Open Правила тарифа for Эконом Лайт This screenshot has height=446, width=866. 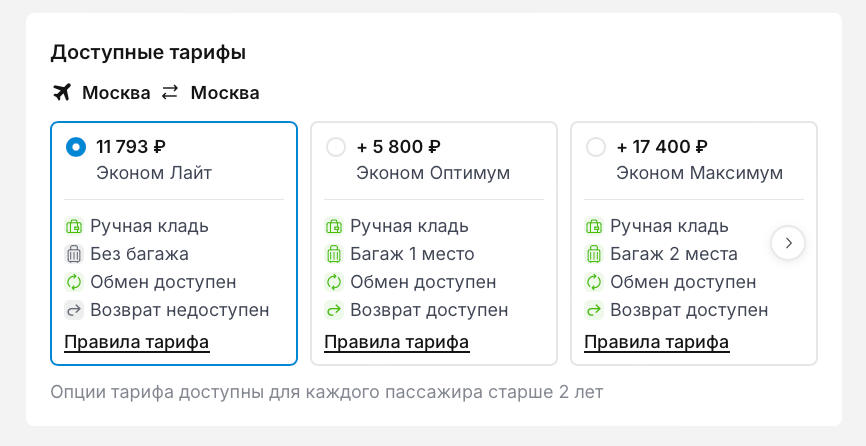point(136,342)
